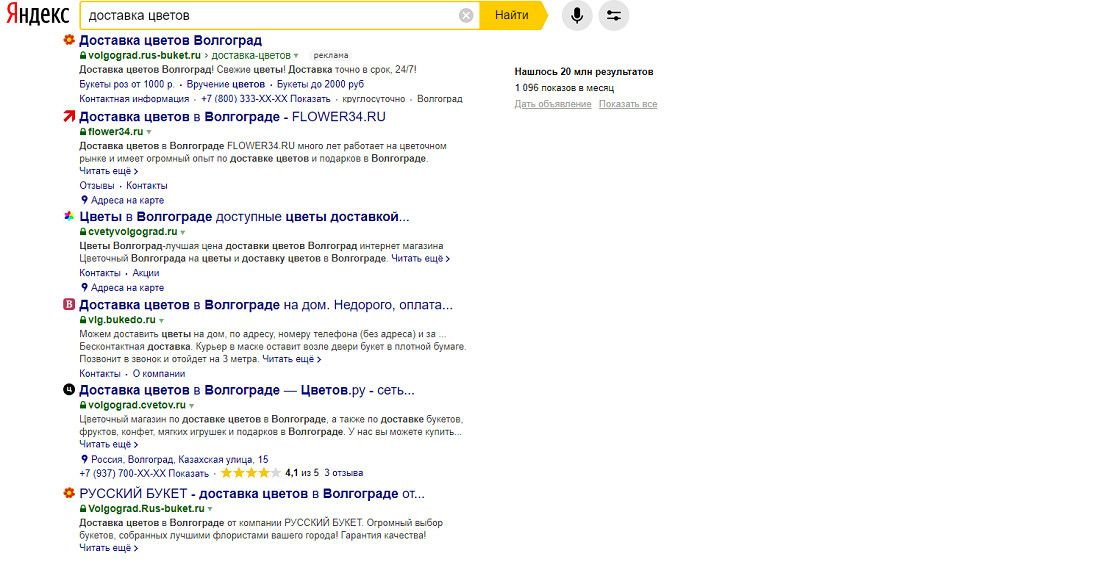Open Адреса на карте under cvetyvolgograd.ru
Viewport: 1100px width, 562px height.
click(x=128, y=288)
